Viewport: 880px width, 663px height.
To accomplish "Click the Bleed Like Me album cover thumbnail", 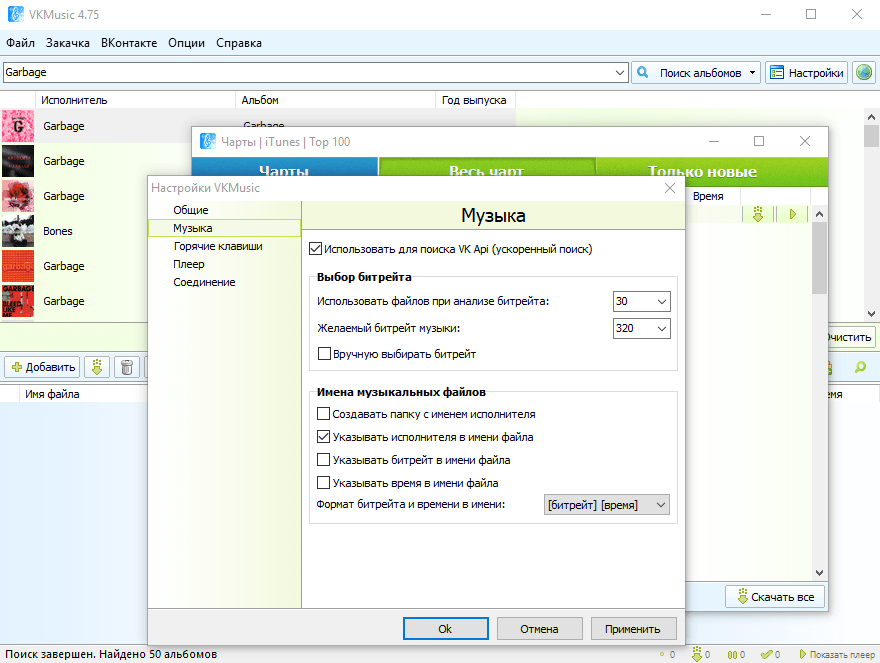I will 18,301.
